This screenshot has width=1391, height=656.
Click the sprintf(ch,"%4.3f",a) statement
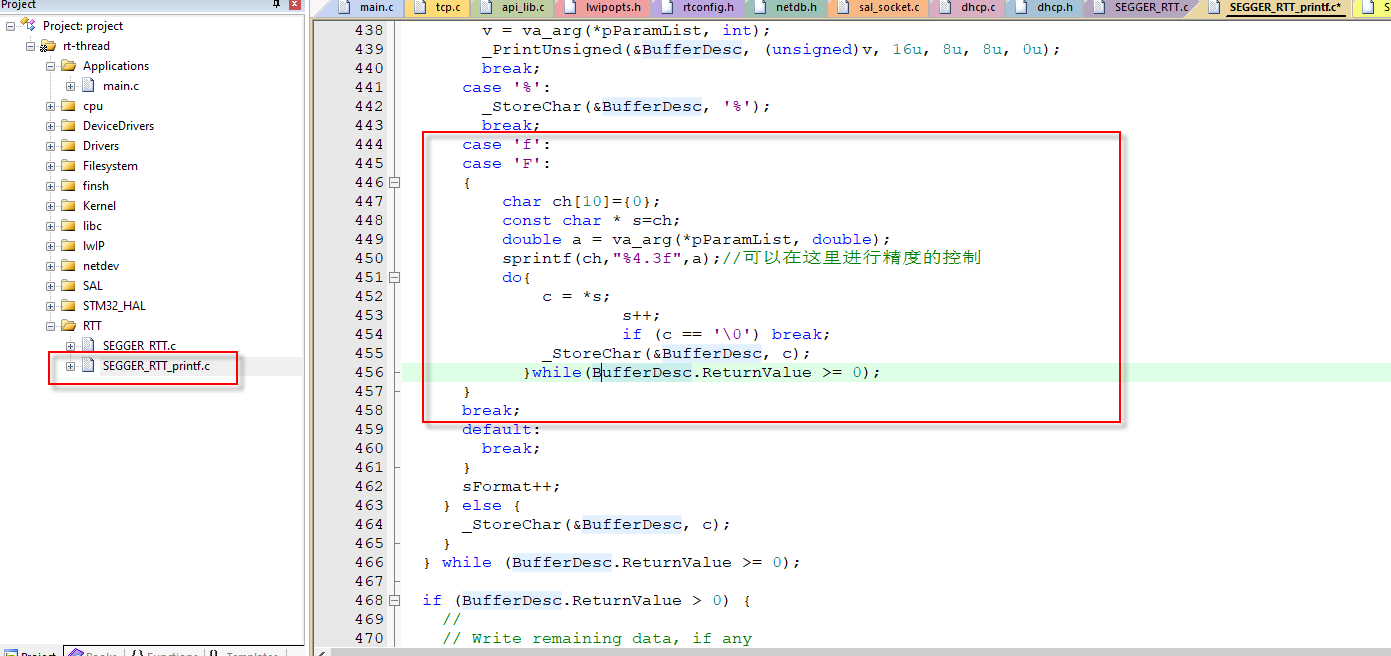point(611,258)
